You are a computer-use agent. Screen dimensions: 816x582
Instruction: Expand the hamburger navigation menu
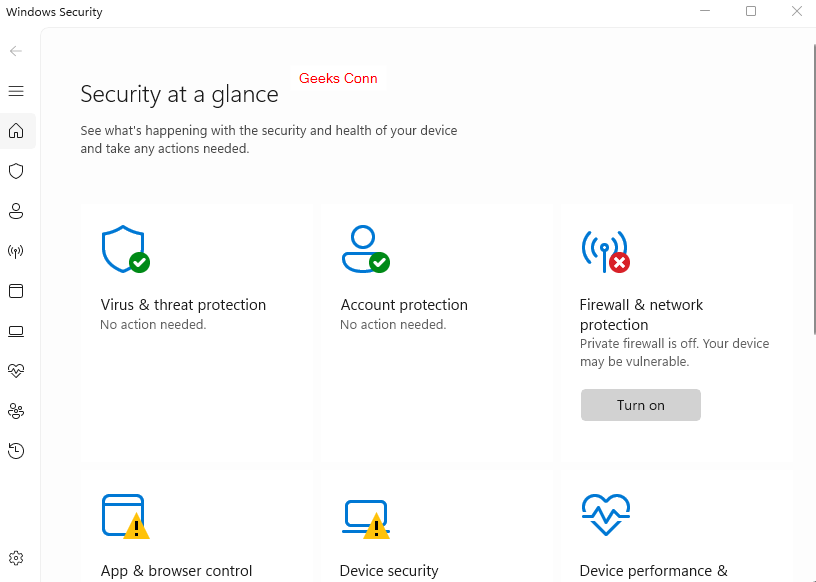(16, 91)
